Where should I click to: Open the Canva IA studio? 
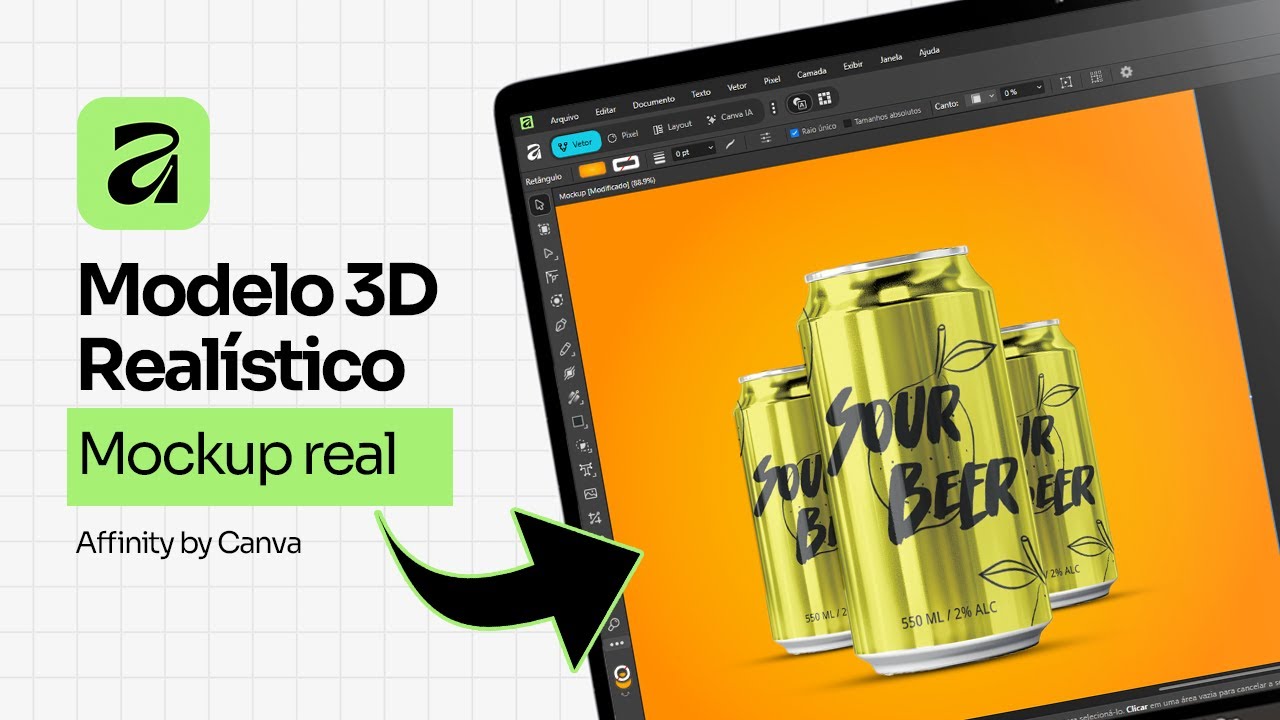730,117
